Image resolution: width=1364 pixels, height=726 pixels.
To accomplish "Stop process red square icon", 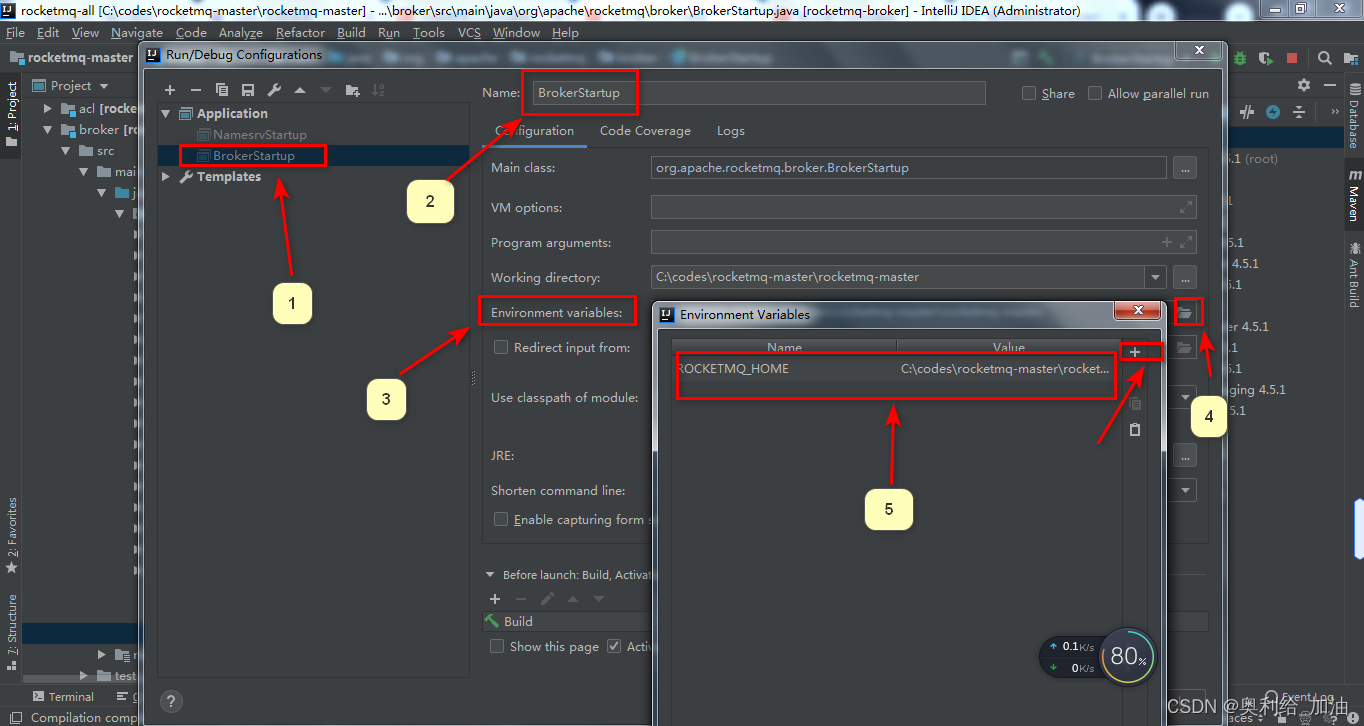I will pyautogui.click(x=1292, y=58).
